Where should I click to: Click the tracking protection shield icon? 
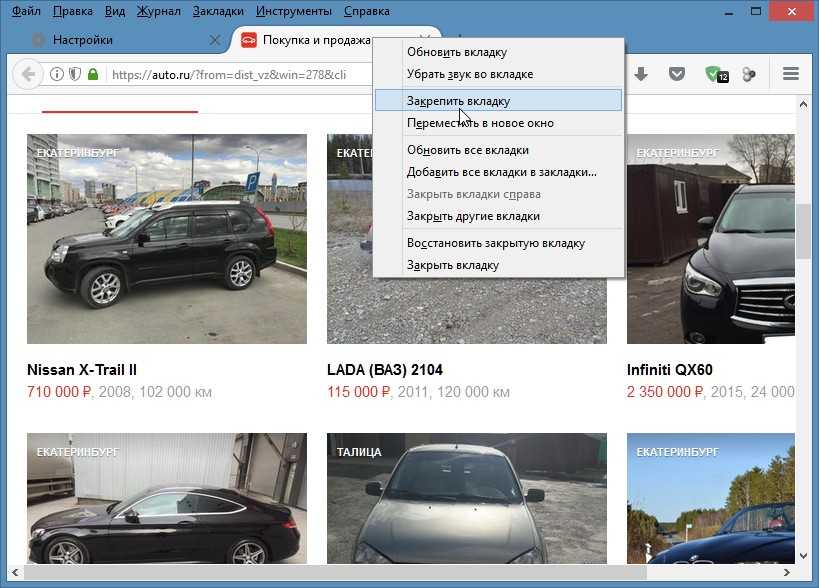pos(75,74)
